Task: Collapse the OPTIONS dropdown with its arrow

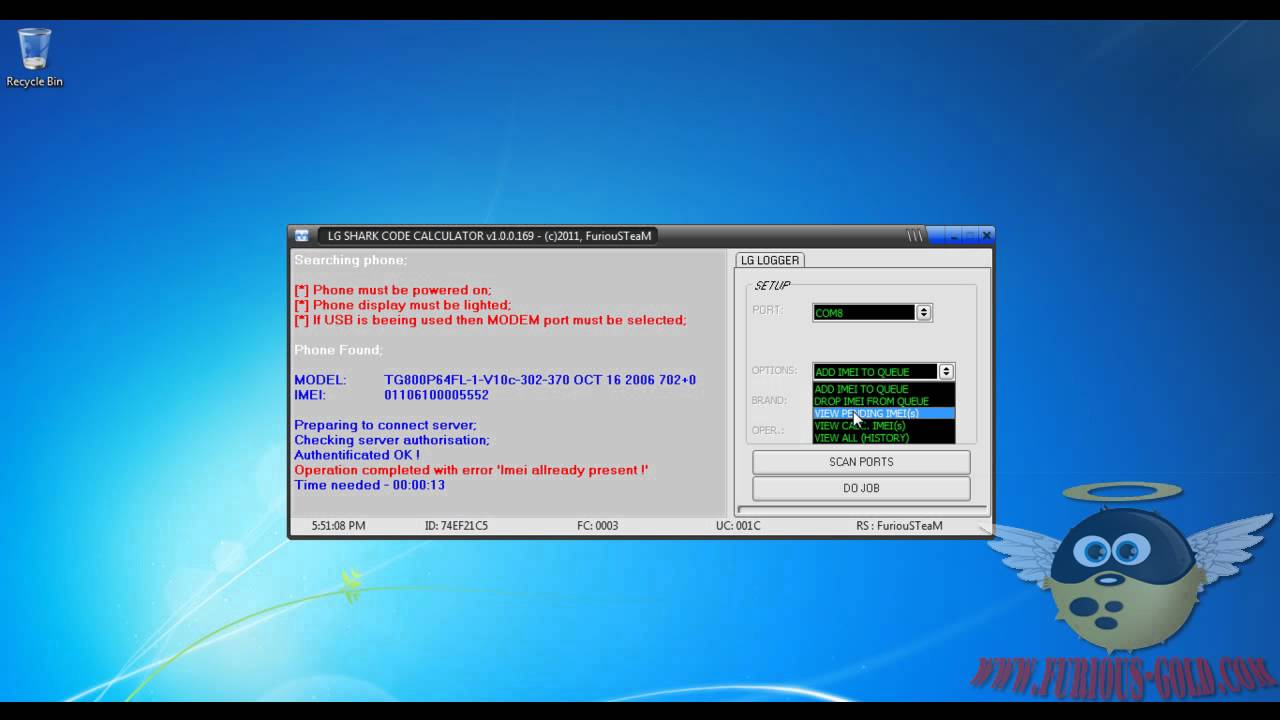Action: point(946,372)
